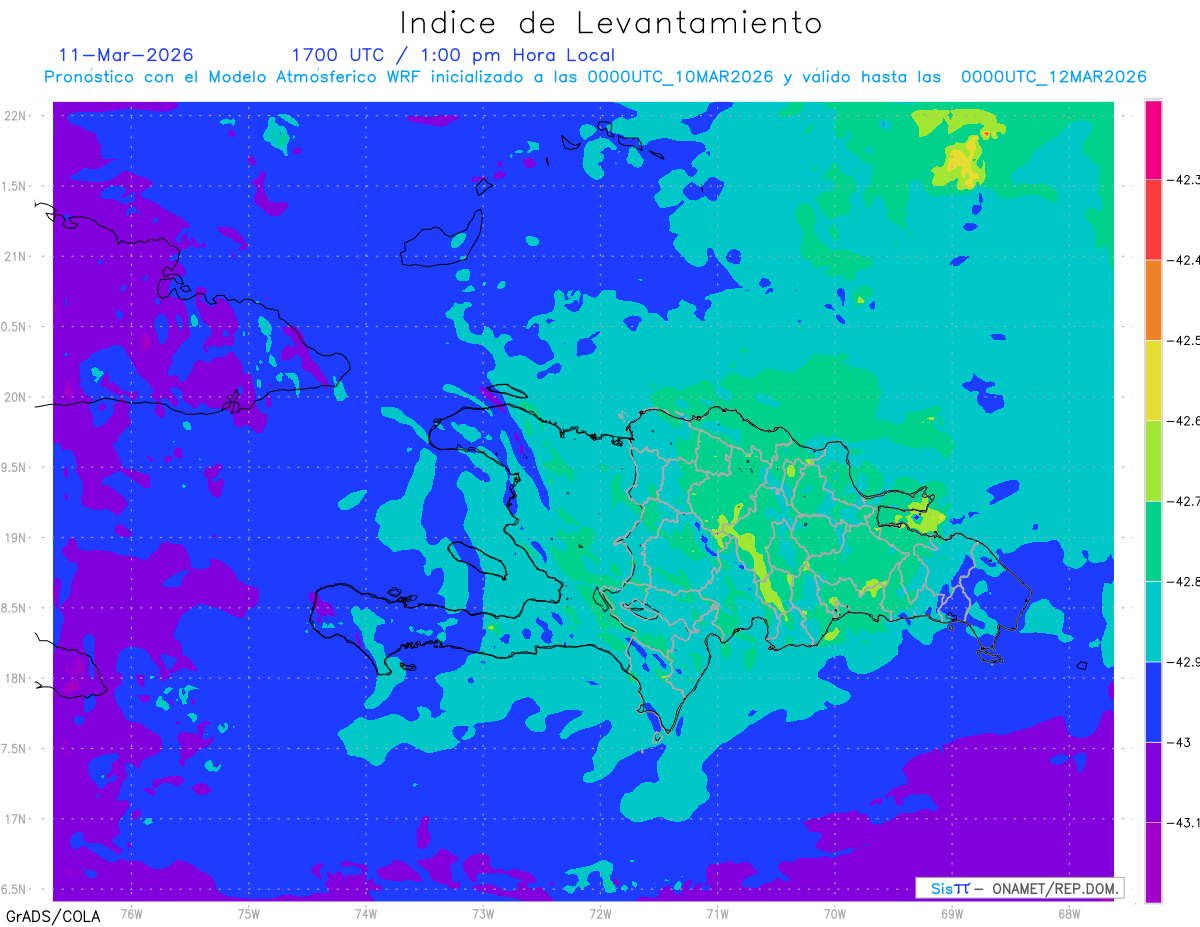Select the yellow-green color bar segment
1200x927 pixels.
(x=1153, y=460)
